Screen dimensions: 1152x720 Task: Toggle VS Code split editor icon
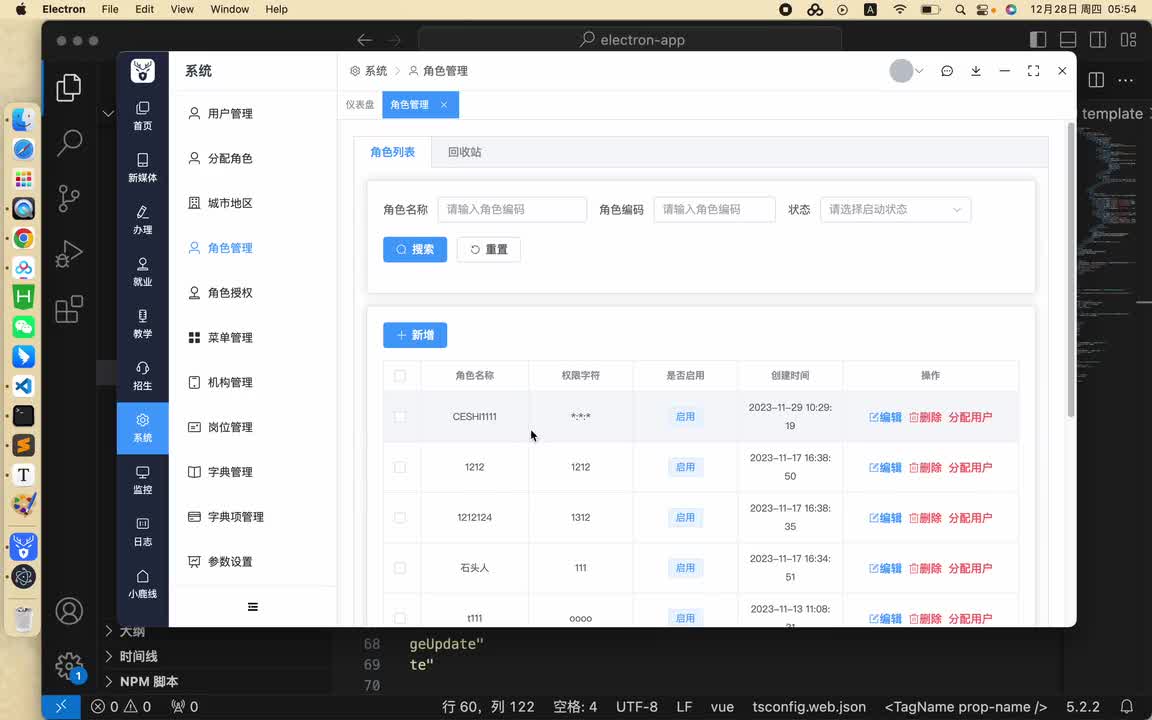pyautogui.click(x=1096, y=80)
